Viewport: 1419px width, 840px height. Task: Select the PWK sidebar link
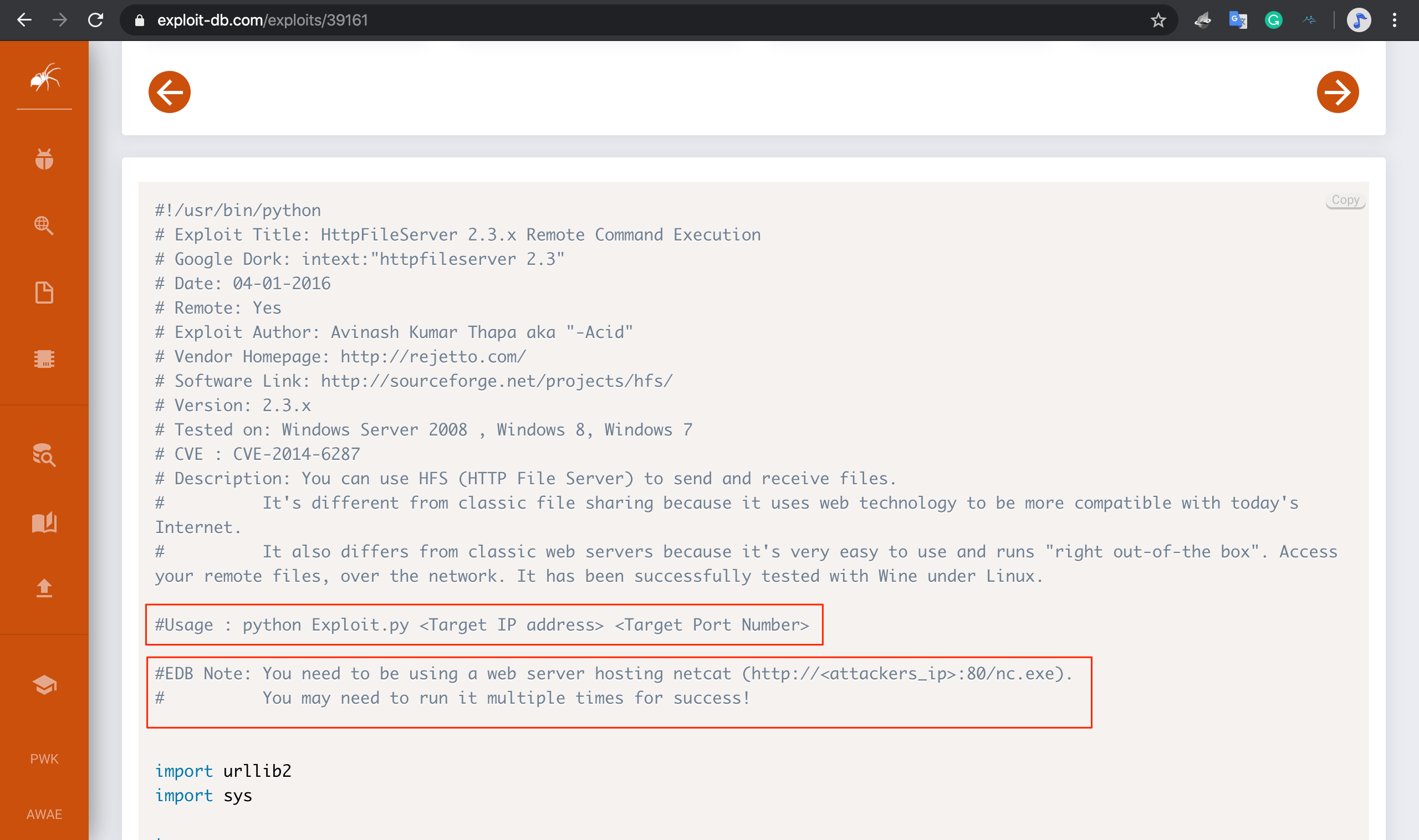point(44,759)
